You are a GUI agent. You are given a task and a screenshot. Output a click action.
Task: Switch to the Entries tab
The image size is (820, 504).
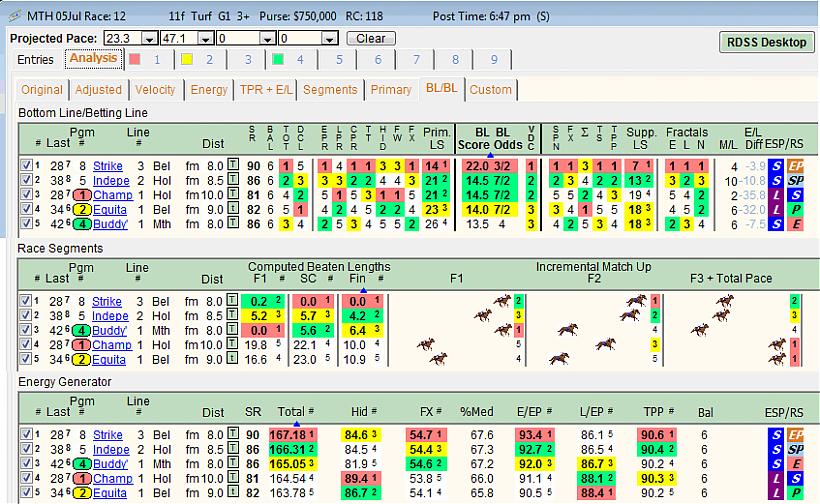tap(35, 60)
